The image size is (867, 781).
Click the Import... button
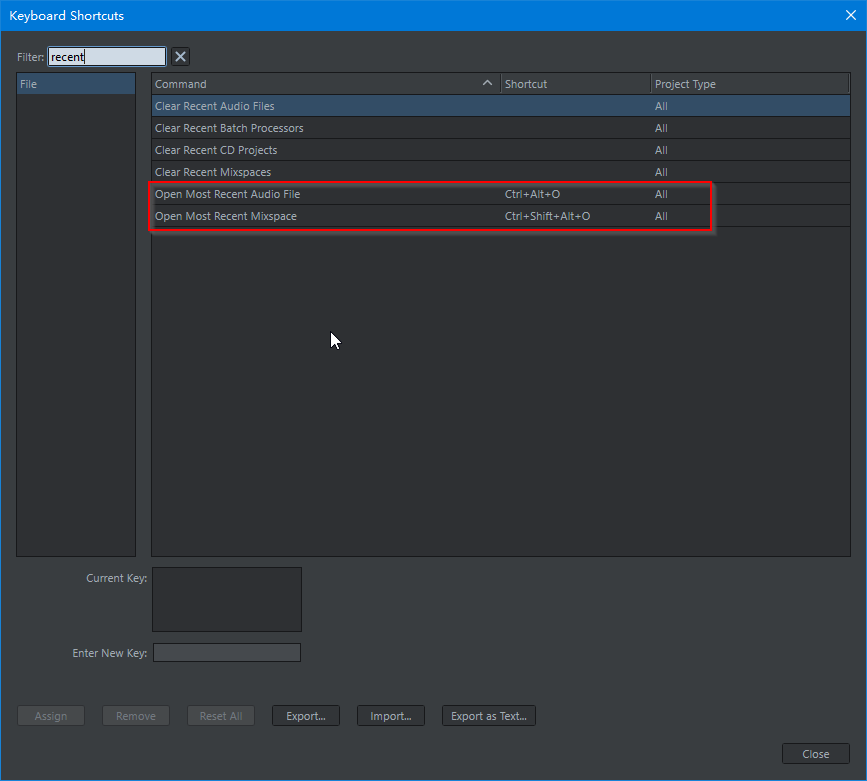[x=391, y=716]
